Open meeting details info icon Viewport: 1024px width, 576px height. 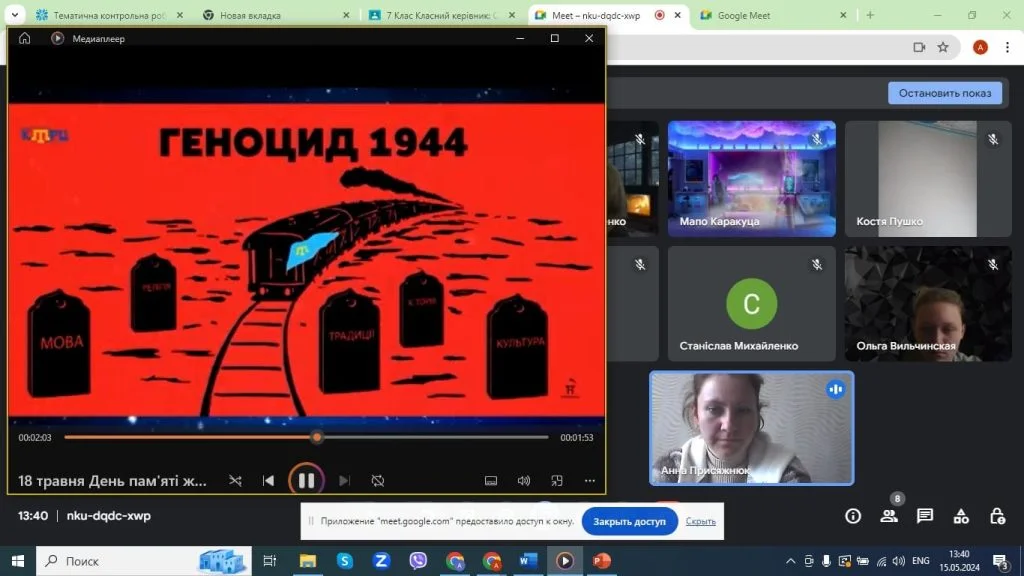click(x=853, y=516)
